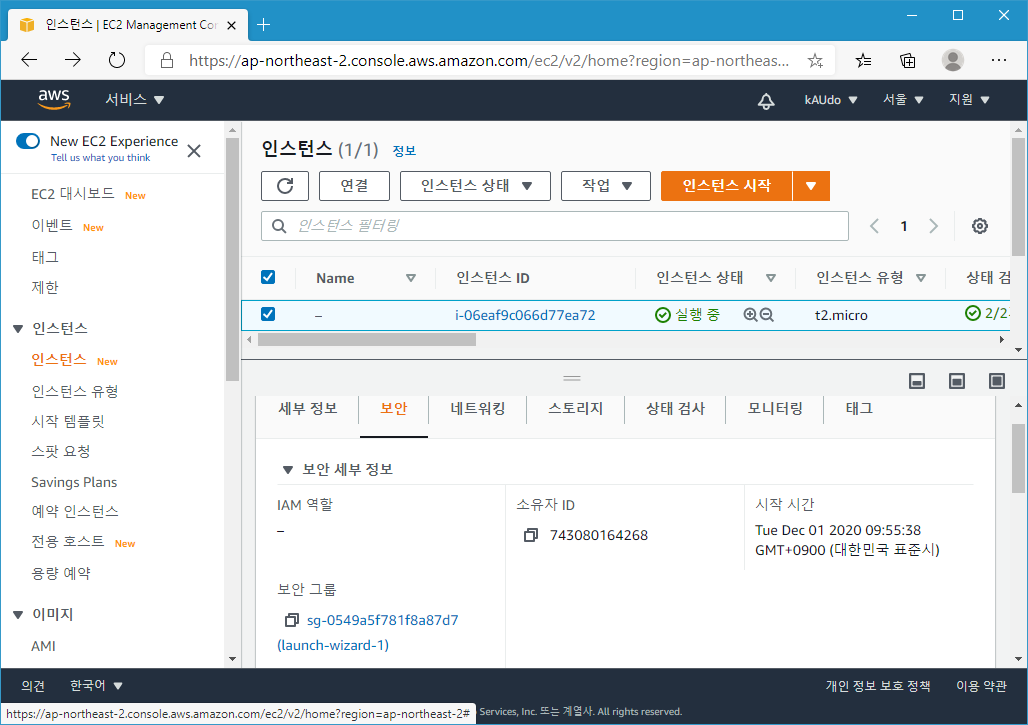The image size is (1028, 725).
Task: Open the sg-0549a5f781f8a87d7 security group link
Action: pos(382,620)
